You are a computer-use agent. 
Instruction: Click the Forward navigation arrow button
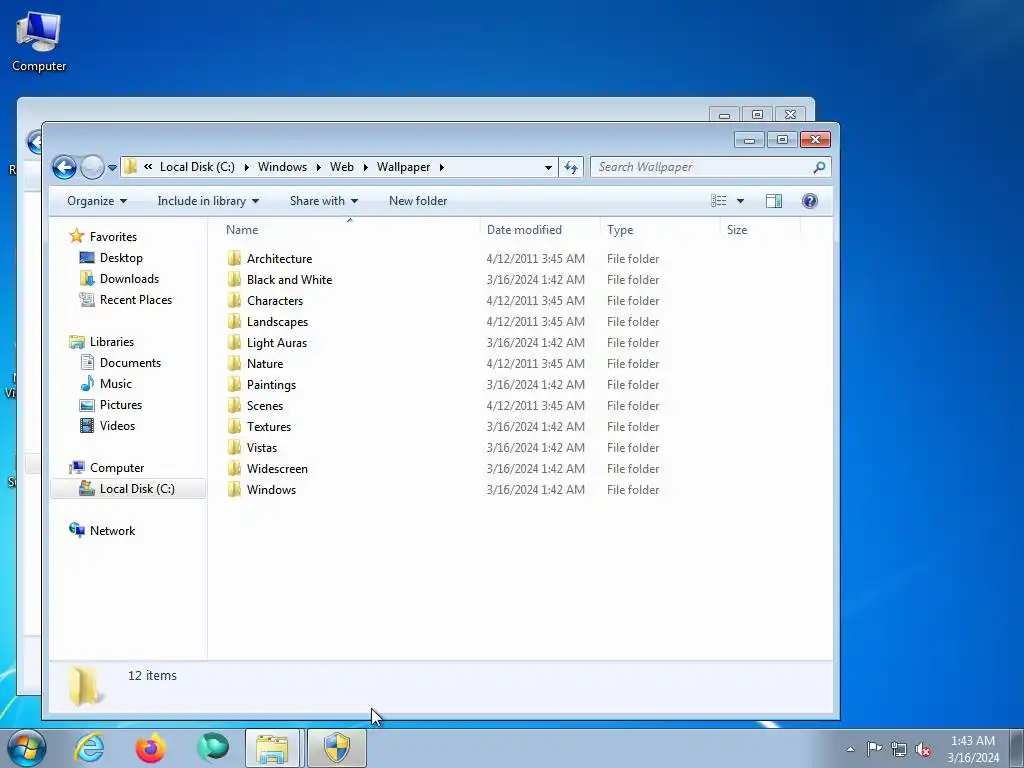coord(92,167)
